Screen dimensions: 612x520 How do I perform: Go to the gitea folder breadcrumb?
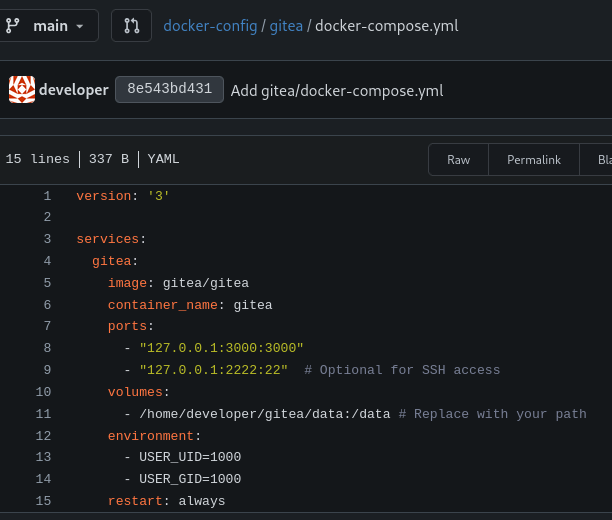(x=286, y=26)
